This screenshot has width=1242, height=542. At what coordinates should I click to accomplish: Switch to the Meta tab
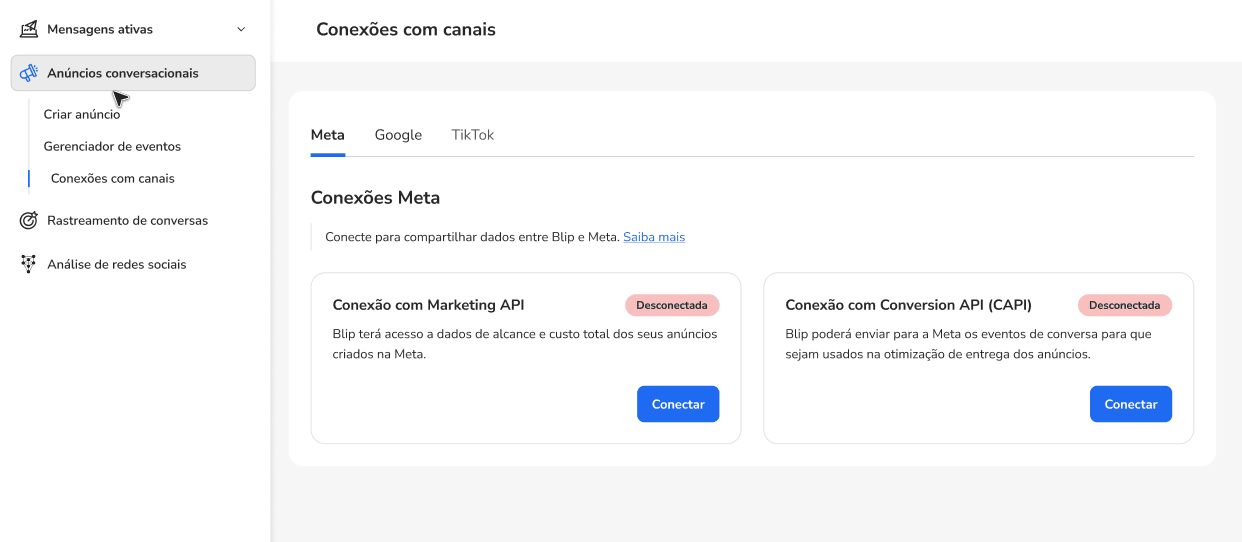click(328, 135)
